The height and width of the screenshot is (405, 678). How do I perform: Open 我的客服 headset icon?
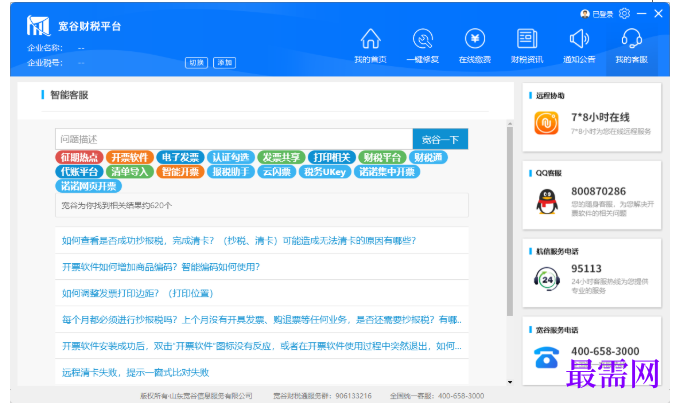[x=632, y=38]
